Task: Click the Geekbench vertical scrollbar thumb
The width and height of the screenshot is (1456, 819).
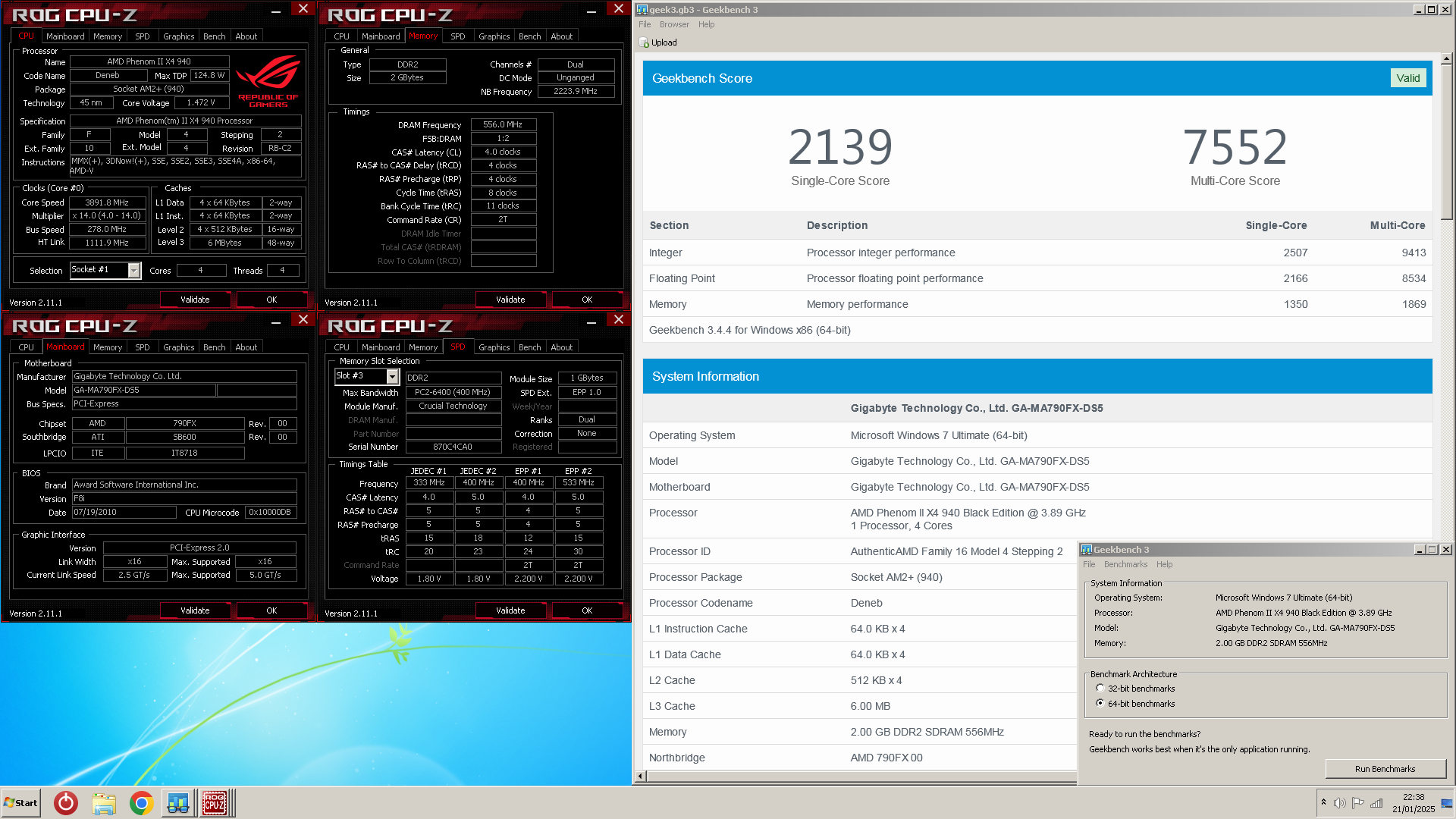Action: (x=1446, y=144)
